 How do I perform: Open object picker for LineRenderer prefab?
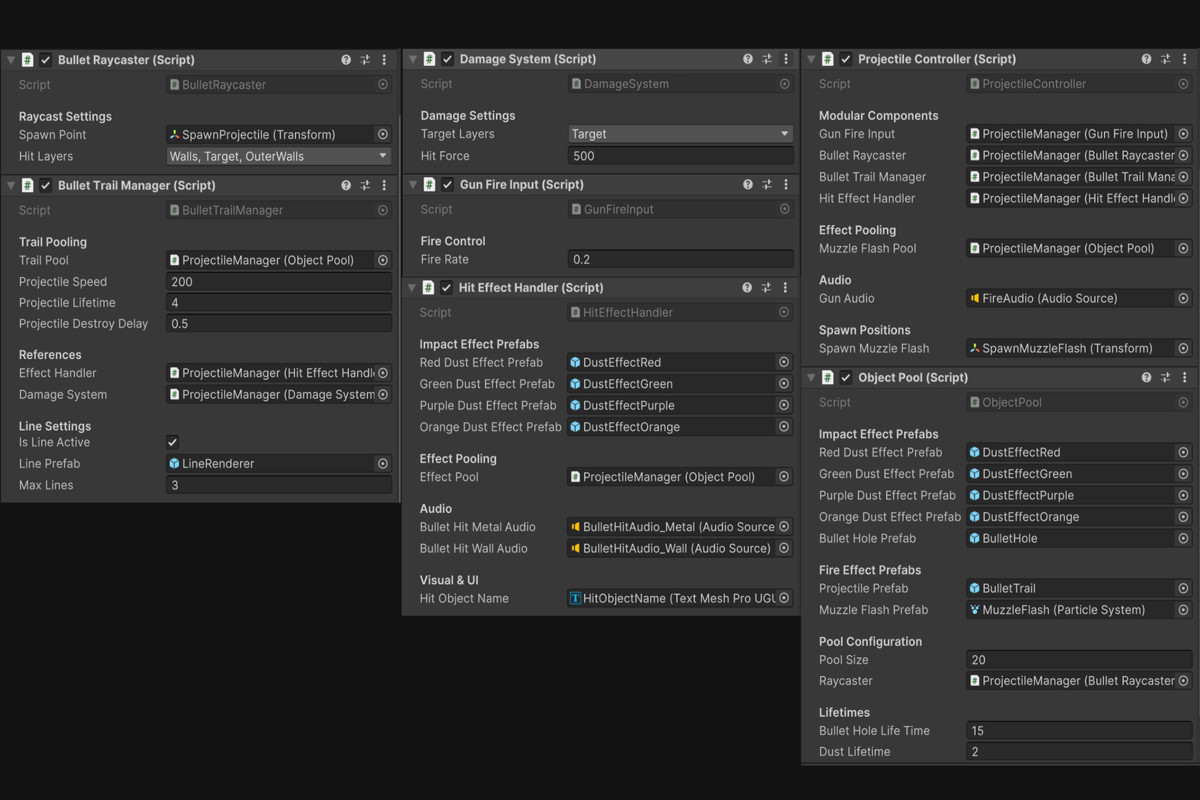tap(383, 463)
